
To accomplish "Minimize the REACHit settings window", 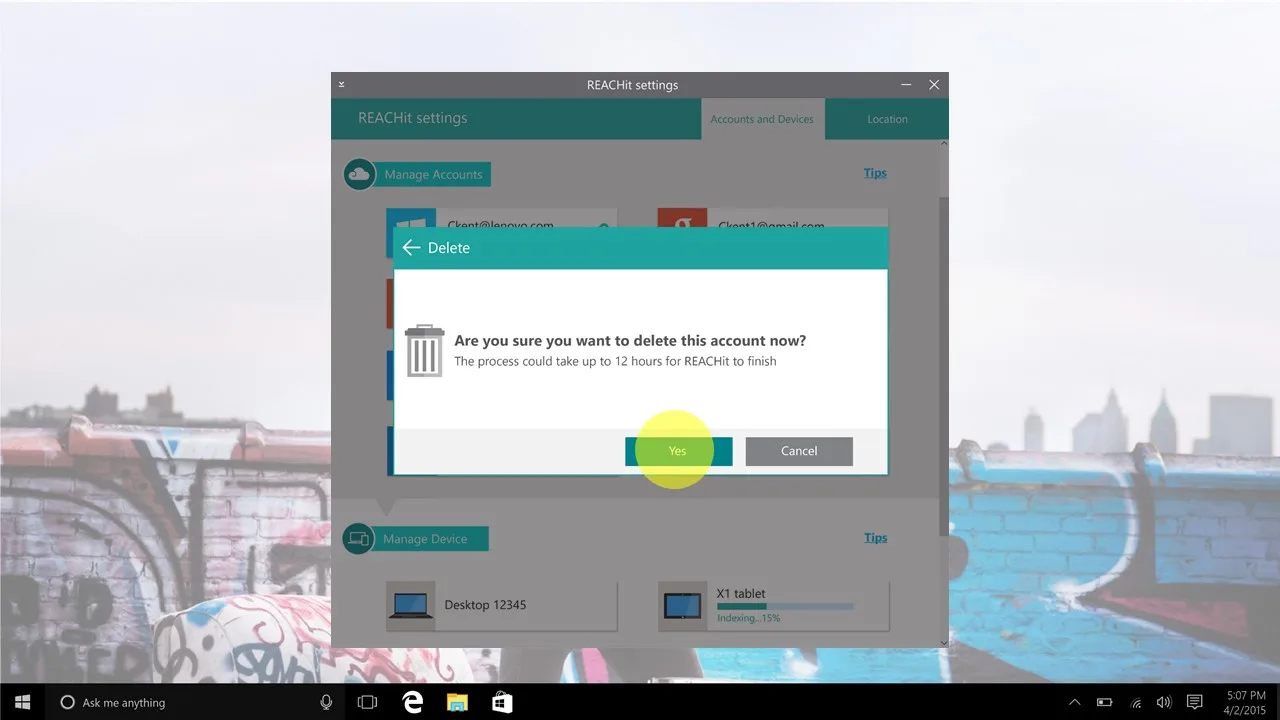I will point(906,85).
